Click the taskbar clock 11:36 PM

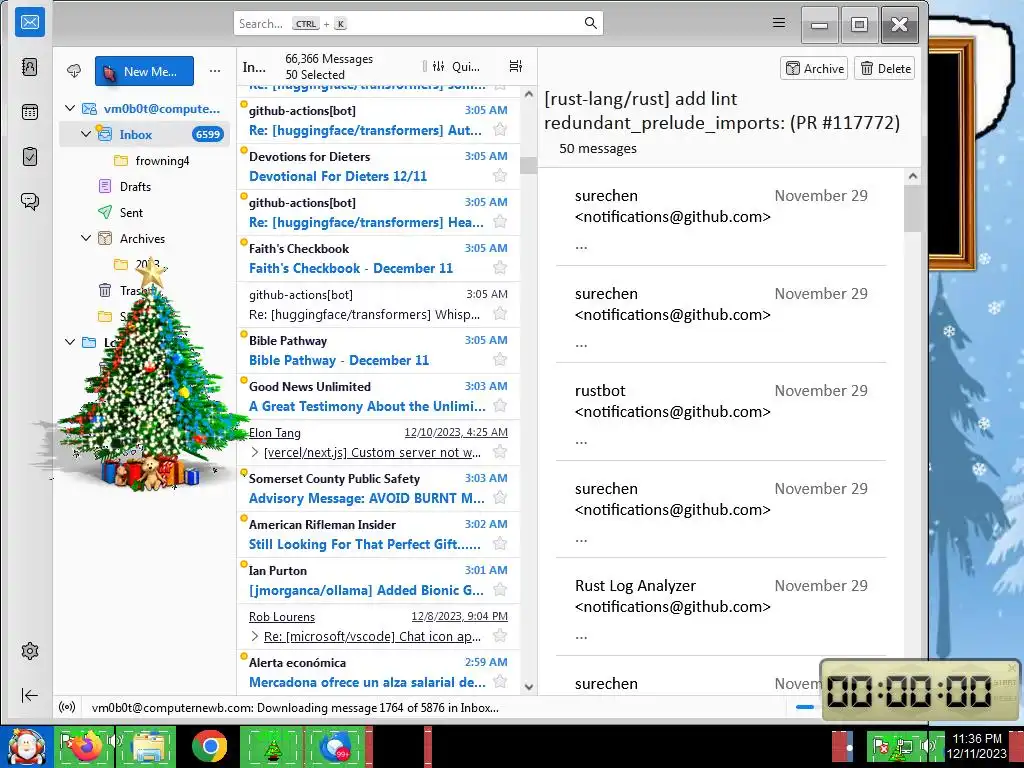(x=976, y=746)
